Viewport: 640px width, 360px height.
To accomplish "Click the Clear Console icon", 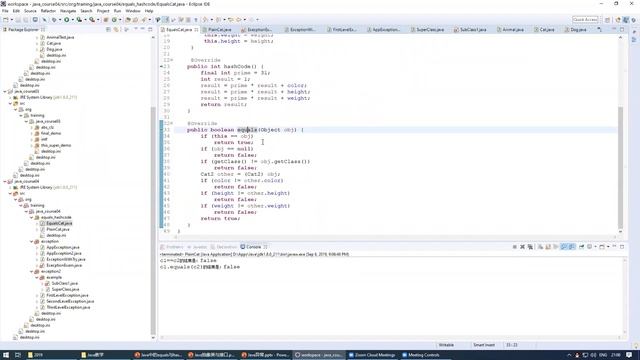I will pos(540,247).
